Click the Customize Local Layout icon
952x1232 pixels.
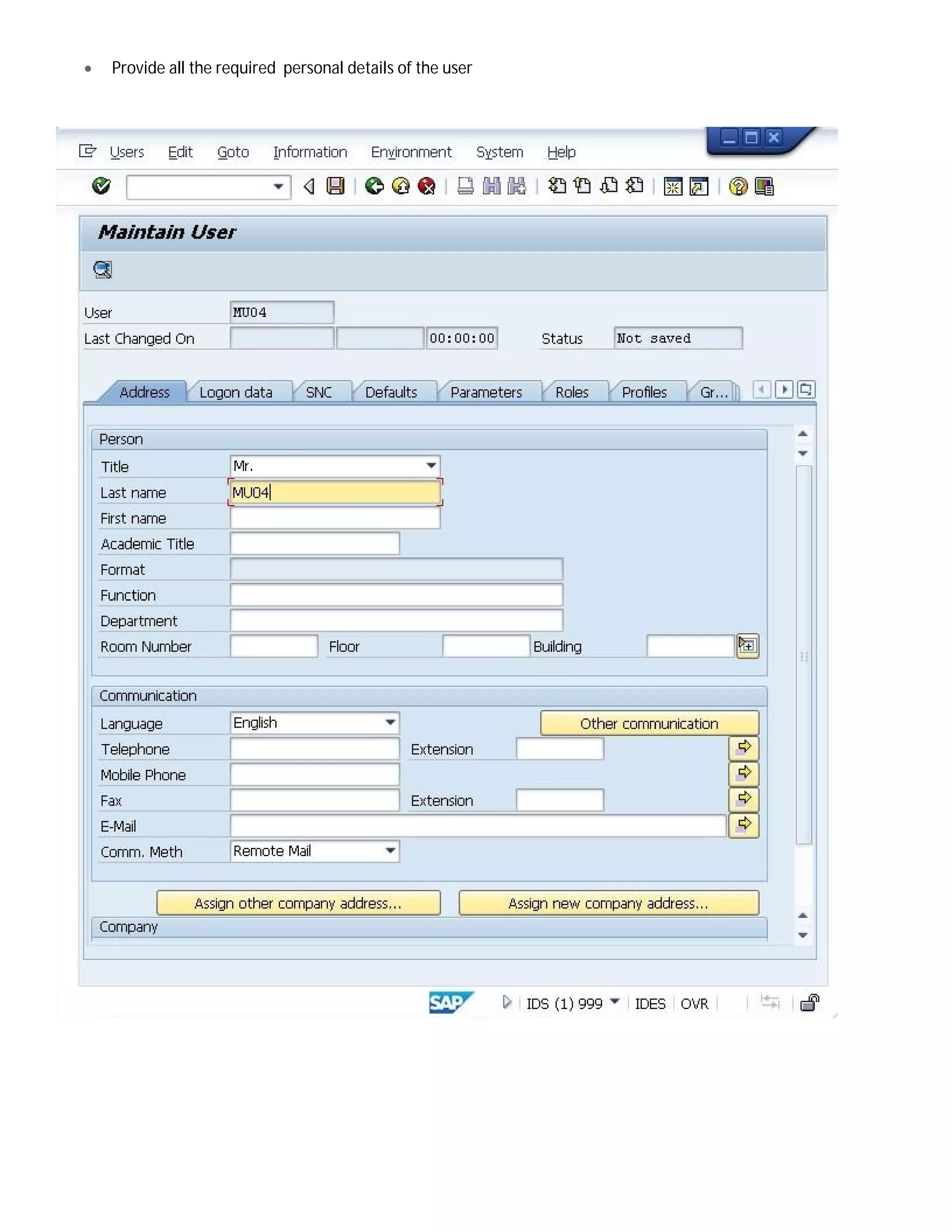pyautogui.click(x=764, y=186)
